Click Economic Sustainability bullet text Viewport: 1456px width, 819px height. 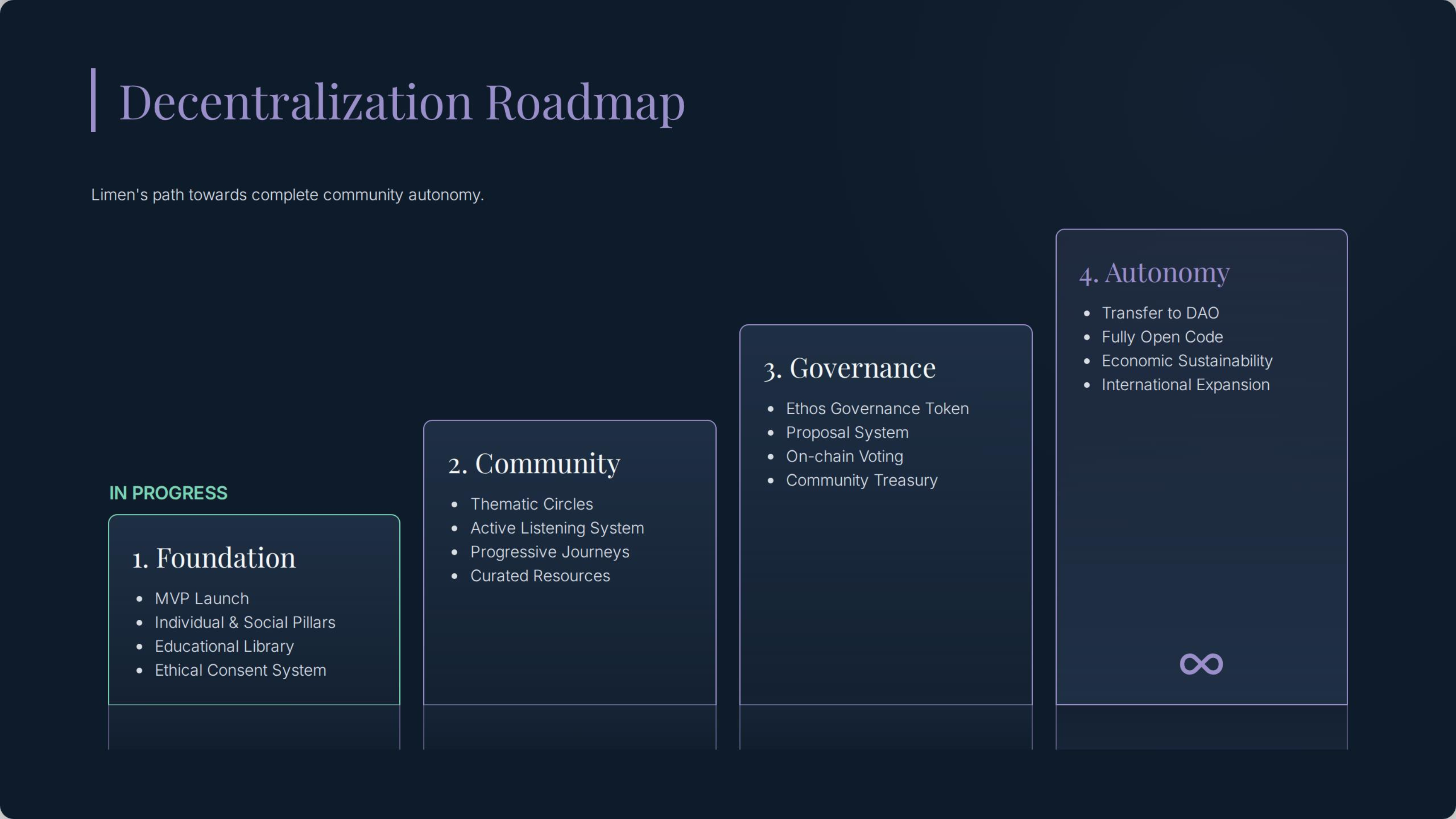coord(1187,360)
